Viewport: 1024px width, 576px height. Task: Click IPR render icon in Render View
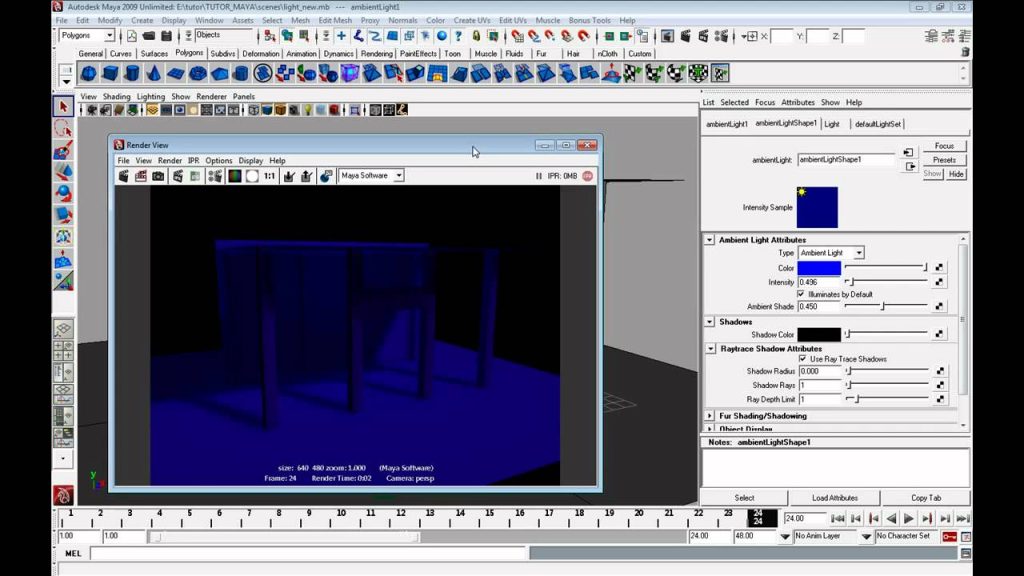click(x=178, y=176)
